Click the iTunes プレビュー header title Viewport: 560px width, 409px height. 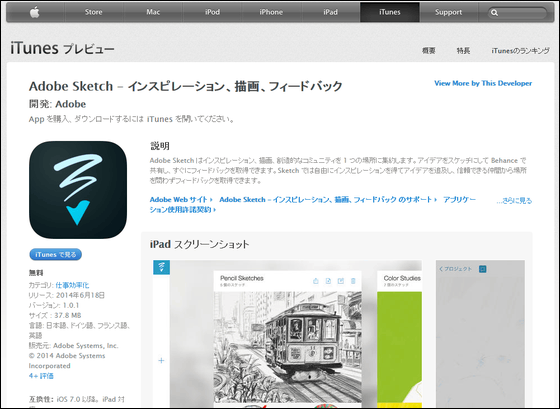pyautogui.click(x=62, y=48)
